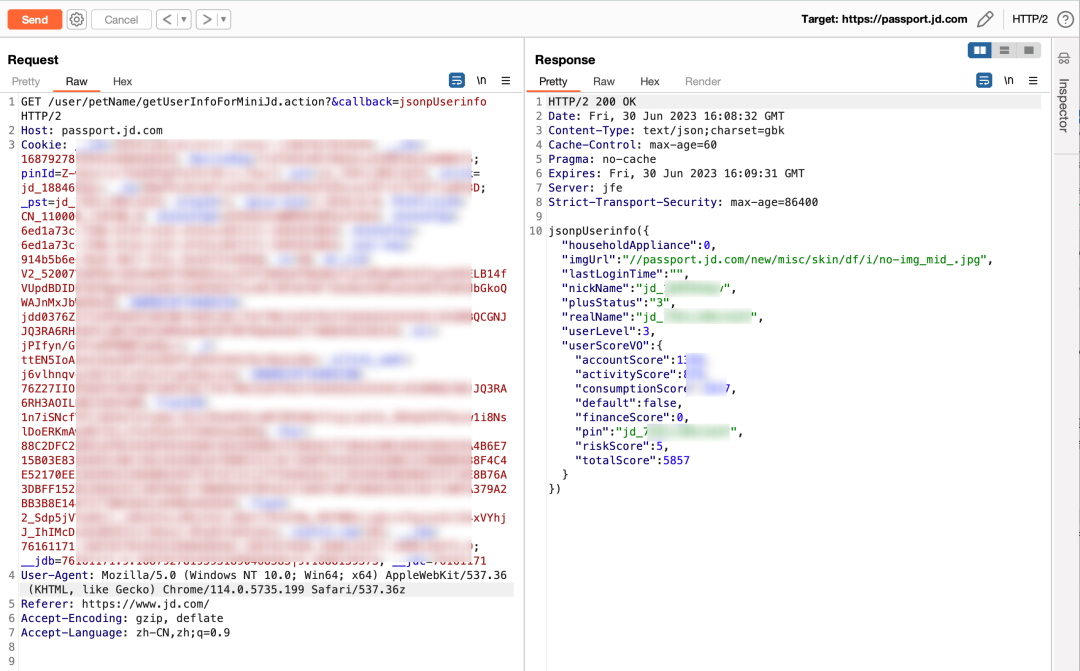
Task: Click the orange Send button
Action: pyautogui.click(x=34, y=19)
